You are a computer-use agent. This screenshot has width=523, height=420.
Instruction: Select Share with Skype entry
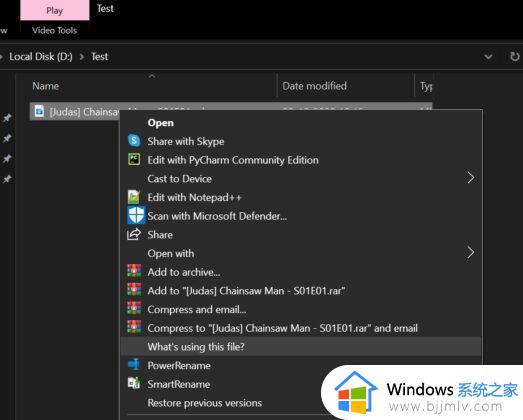pos(185,141)
